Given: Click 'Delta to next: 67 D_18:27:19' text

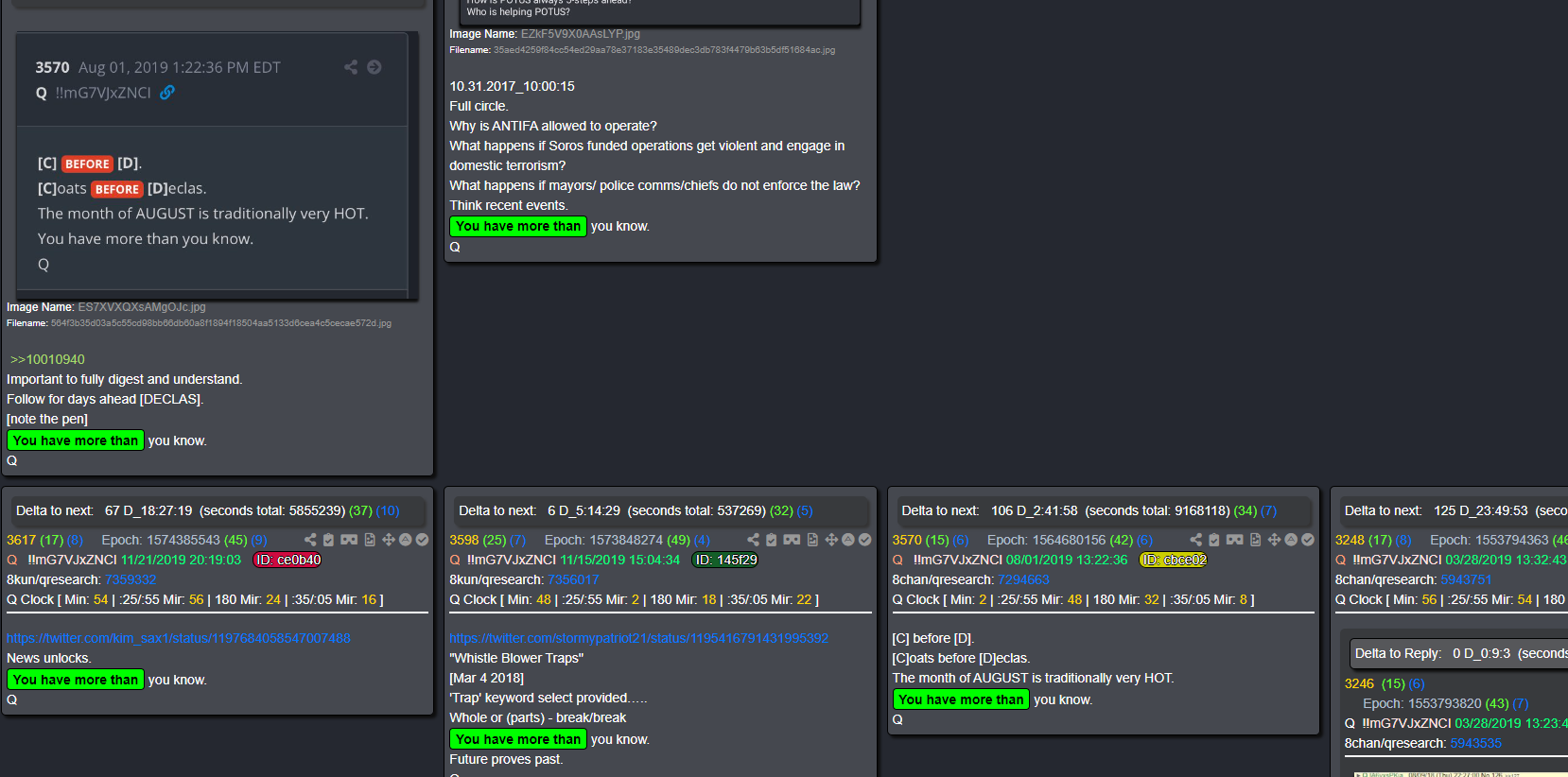Looking at the screenshot, I should [104, 510].
